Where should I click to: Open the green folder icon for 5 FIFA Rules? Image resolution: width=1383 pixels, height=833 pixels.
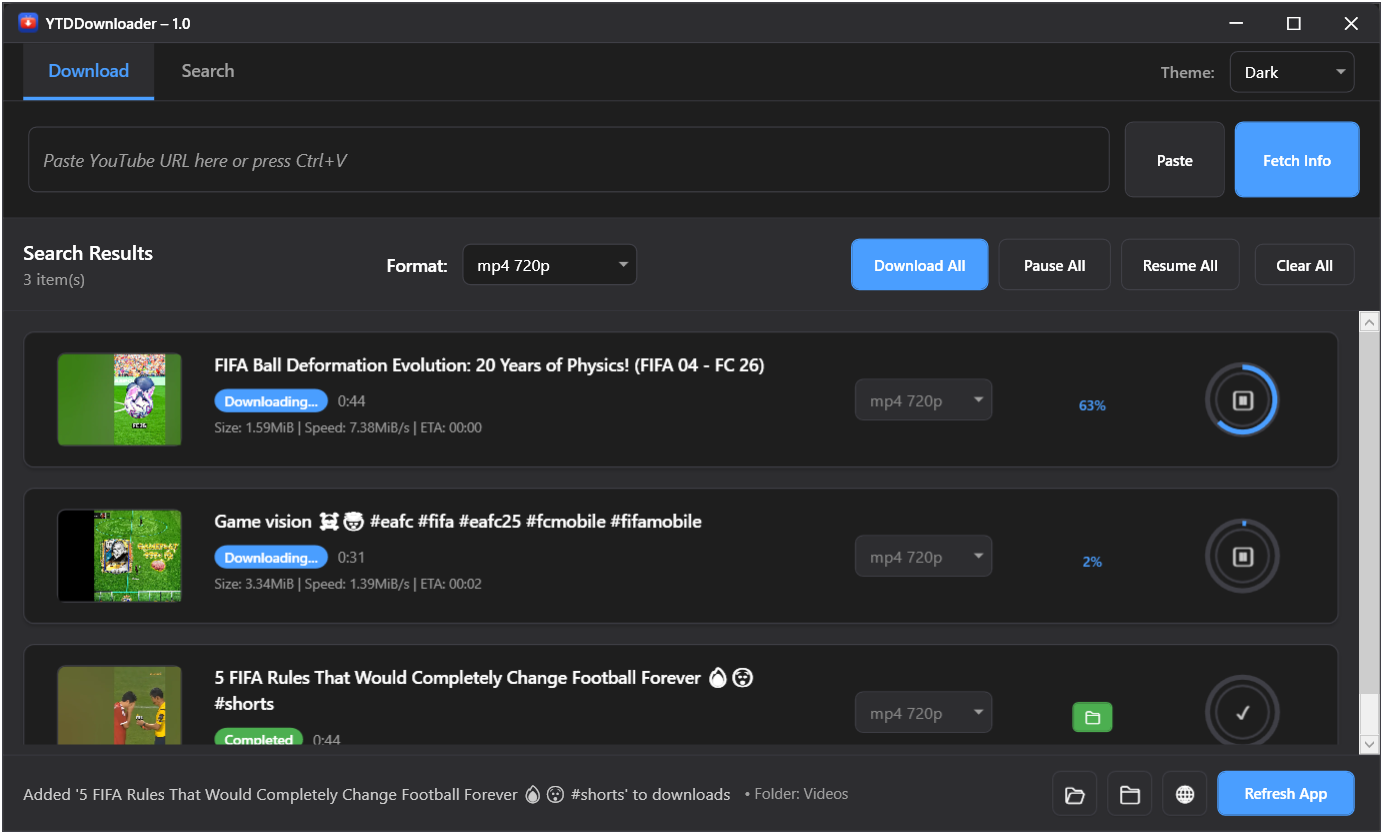tap(1092, 717)
